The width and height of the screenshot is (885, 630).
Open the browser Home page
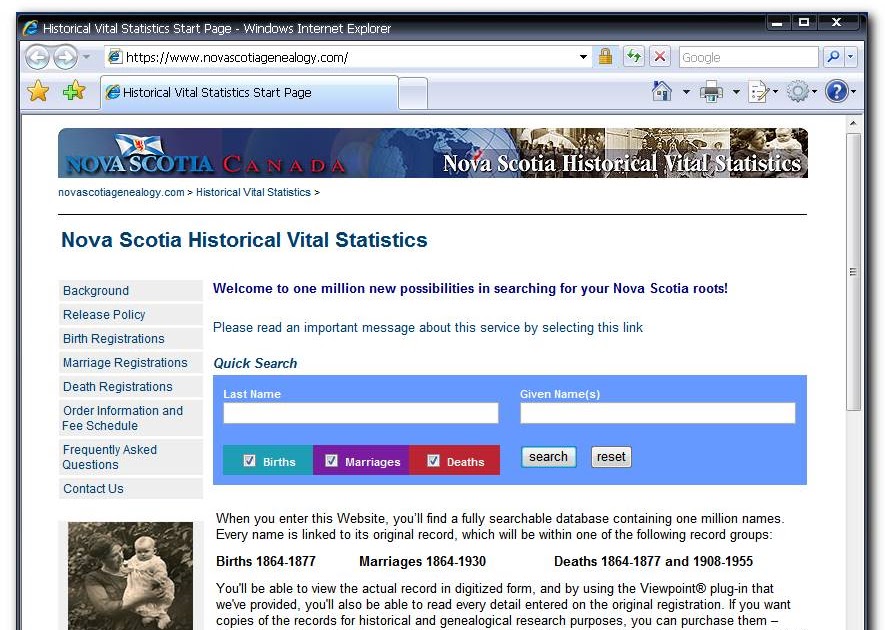660,90
